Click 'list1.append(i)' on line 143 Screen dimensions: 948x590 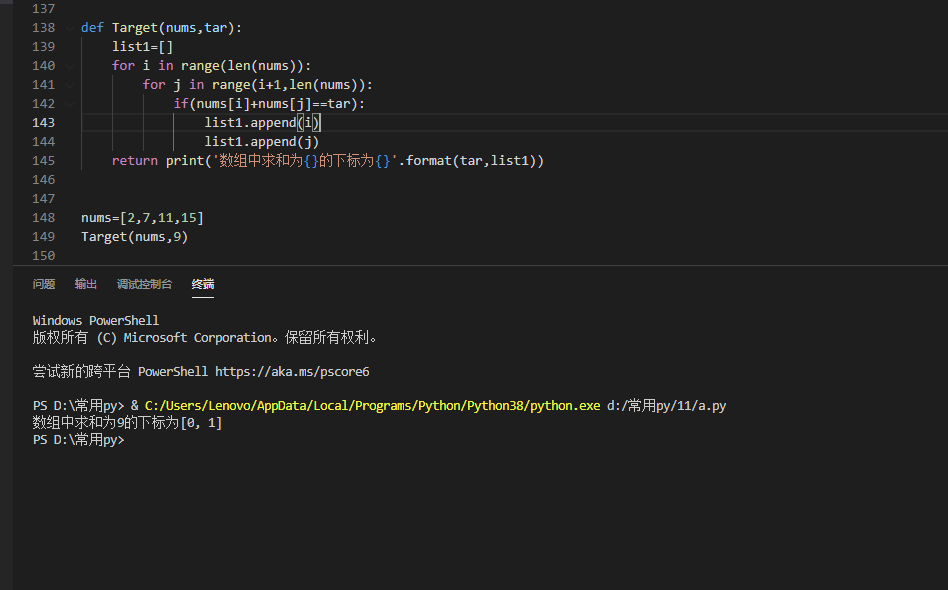[262, 123]
